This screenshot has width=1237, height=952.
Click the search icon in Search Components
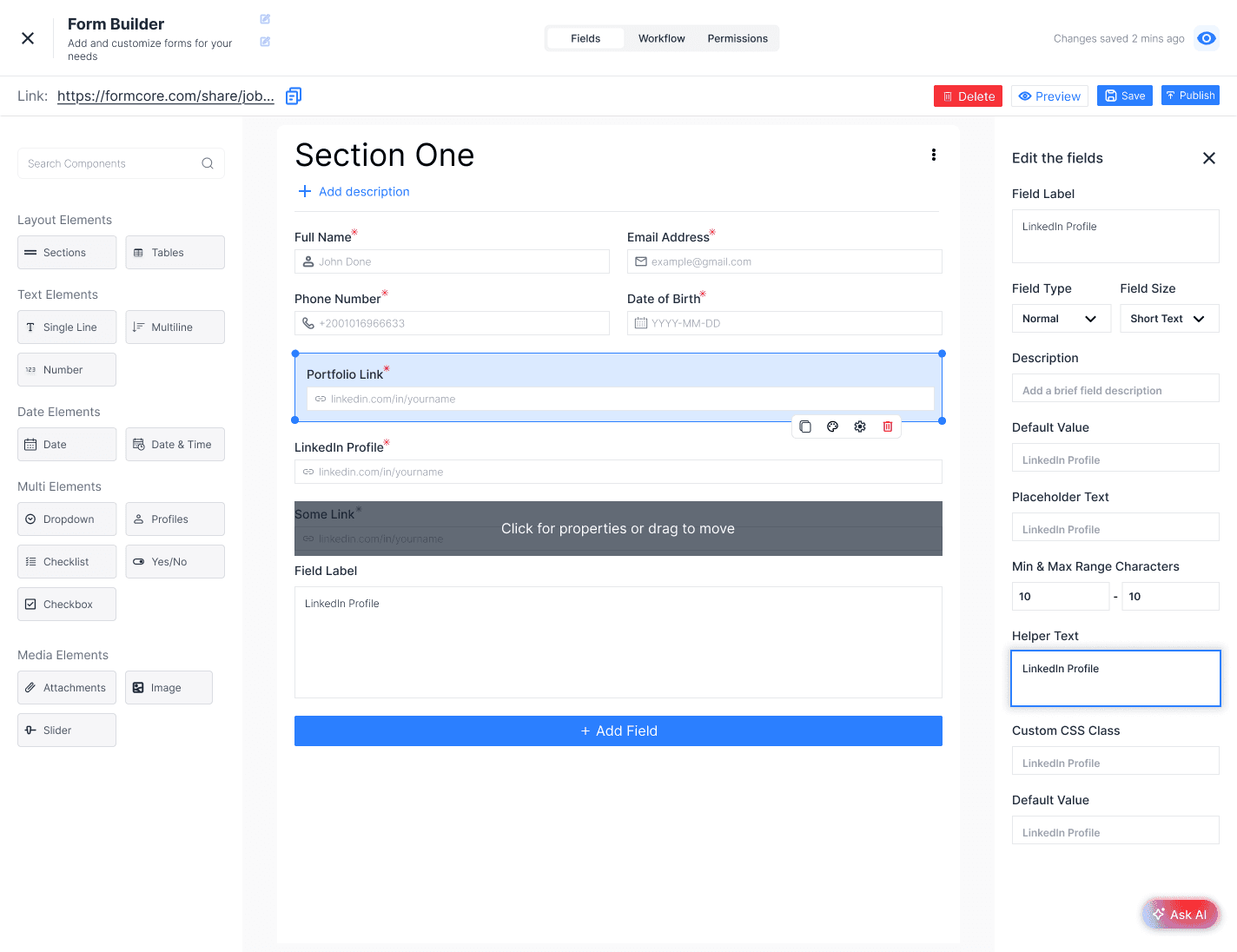(x=208, y=163)
